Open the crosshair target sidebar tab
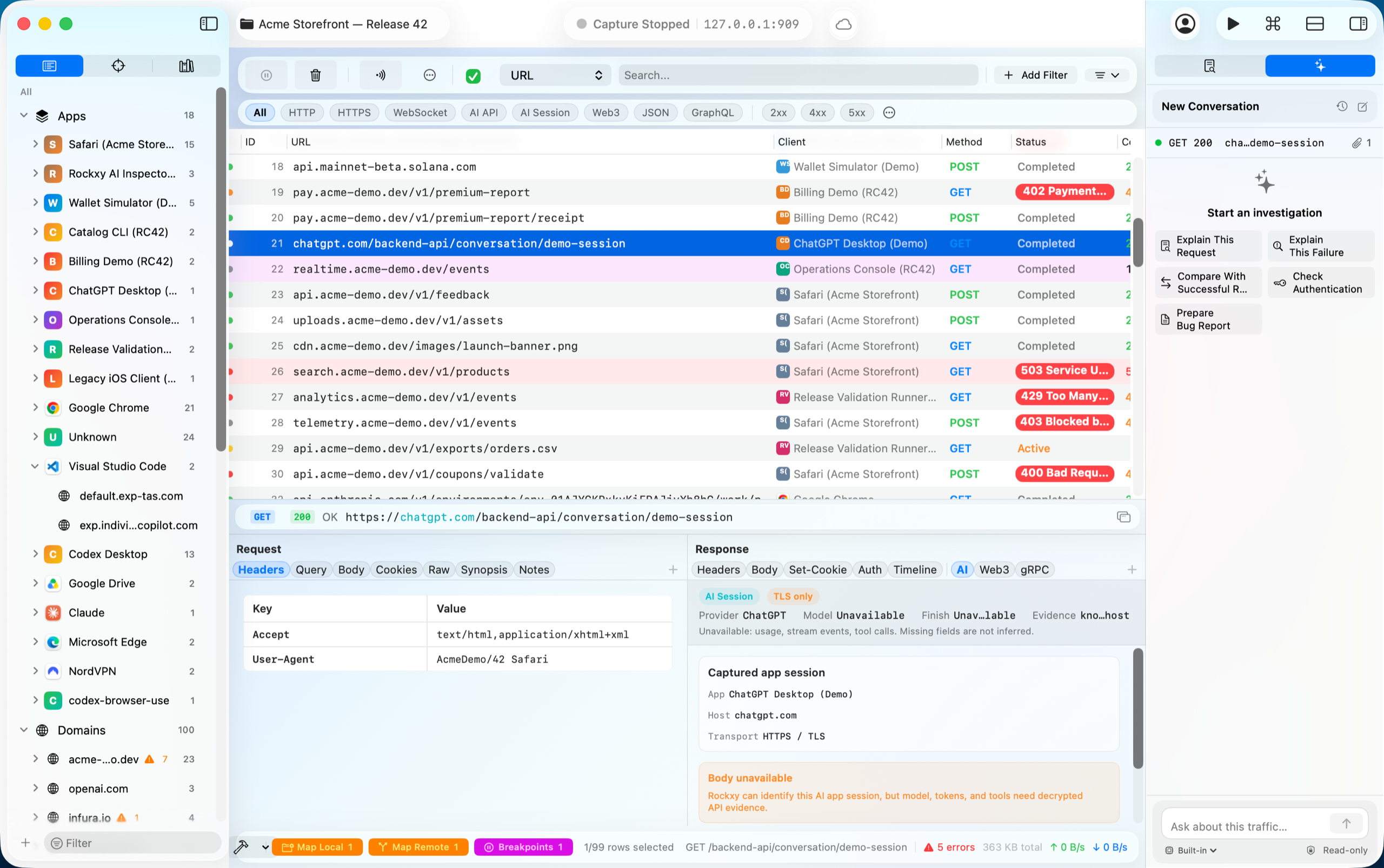 click(x=118, y=66)
